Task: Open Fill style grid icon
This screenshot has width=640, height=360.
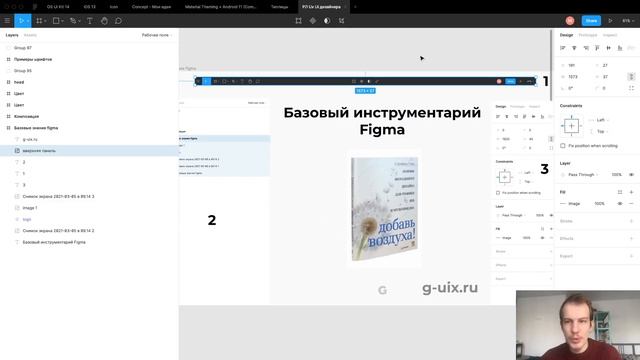Action: (x=620, y=192)
